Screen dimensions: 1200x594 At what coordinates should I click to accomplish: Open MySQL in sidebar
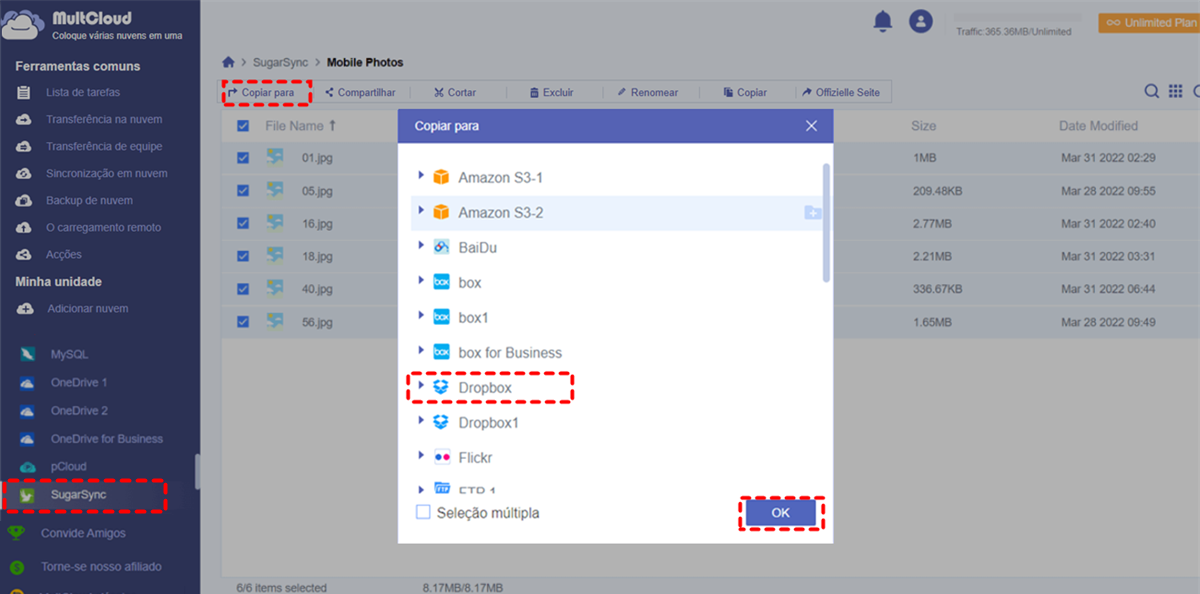69,355
